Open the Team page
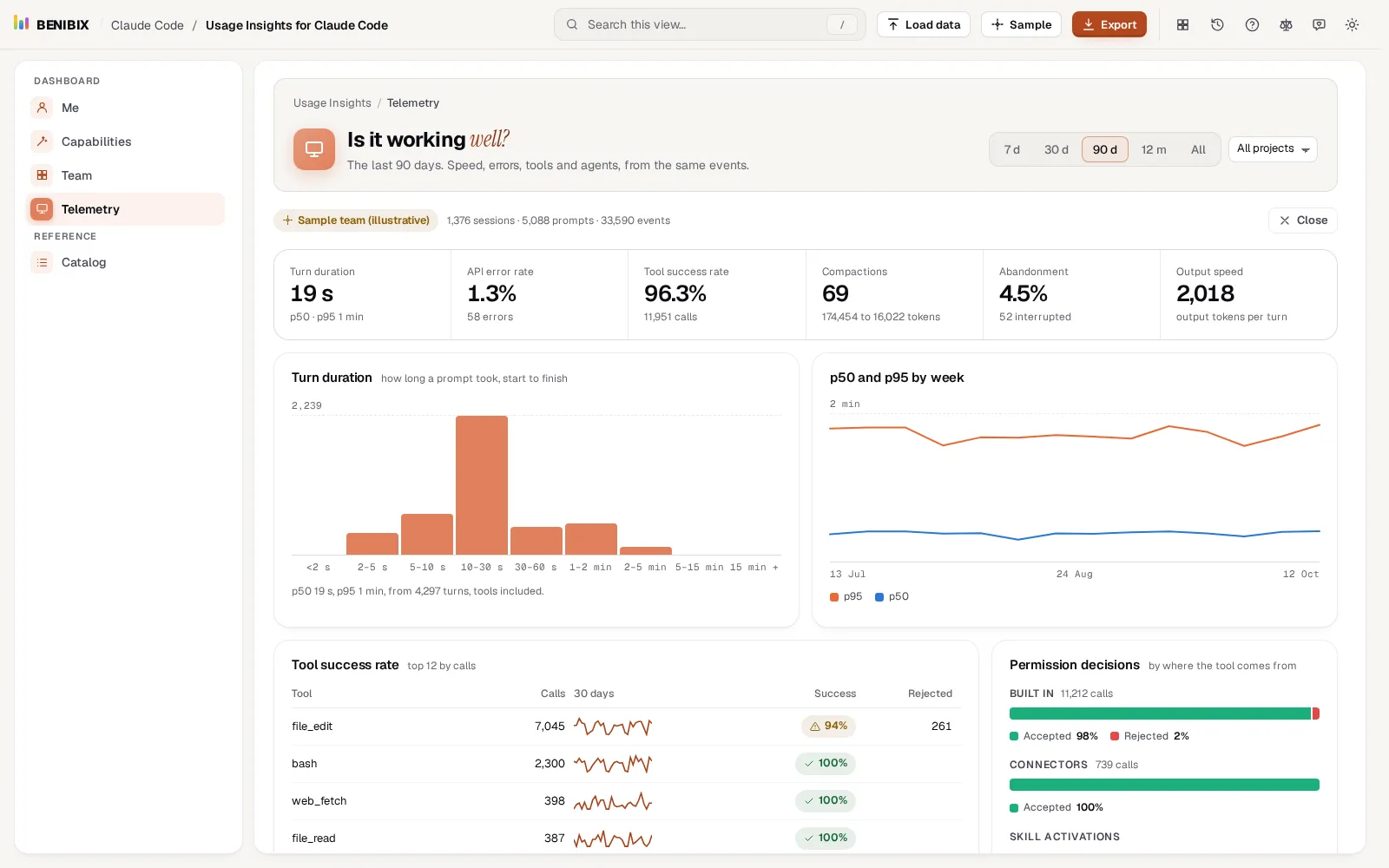Image resolution: width=1389 pixels, height=868 pixels. coord(126,175)
